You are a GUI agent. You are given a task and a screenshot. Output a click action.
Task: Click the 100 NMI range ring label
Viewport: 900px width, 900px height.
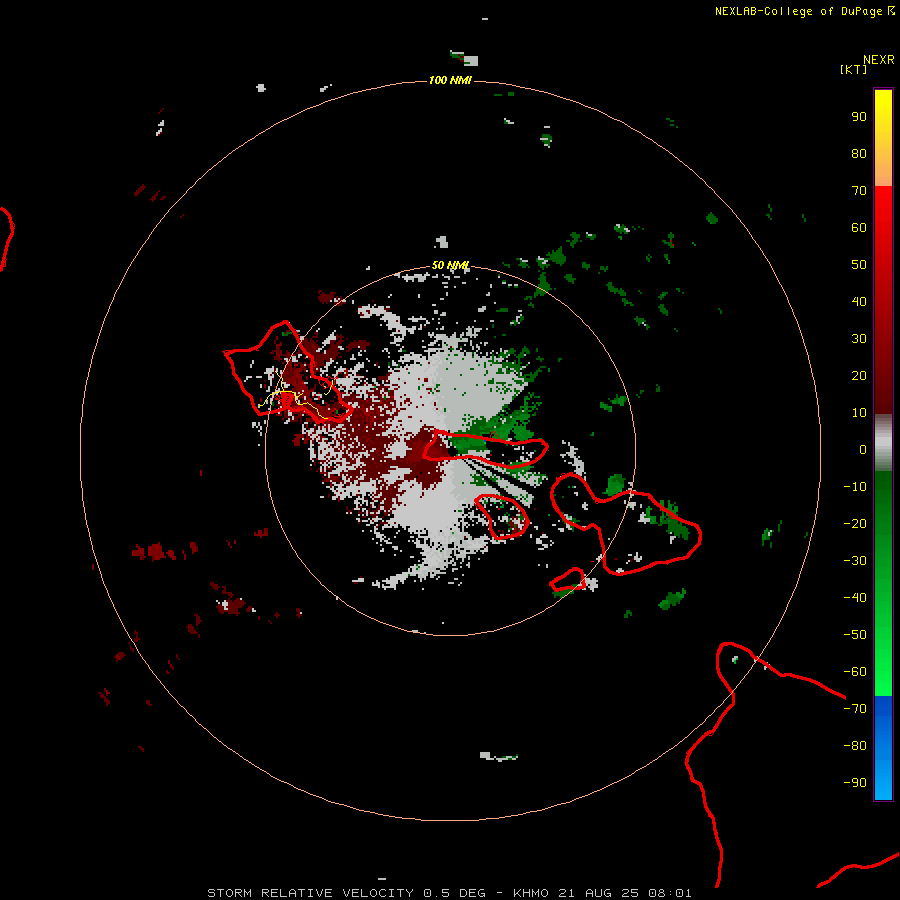pos(450,80)
